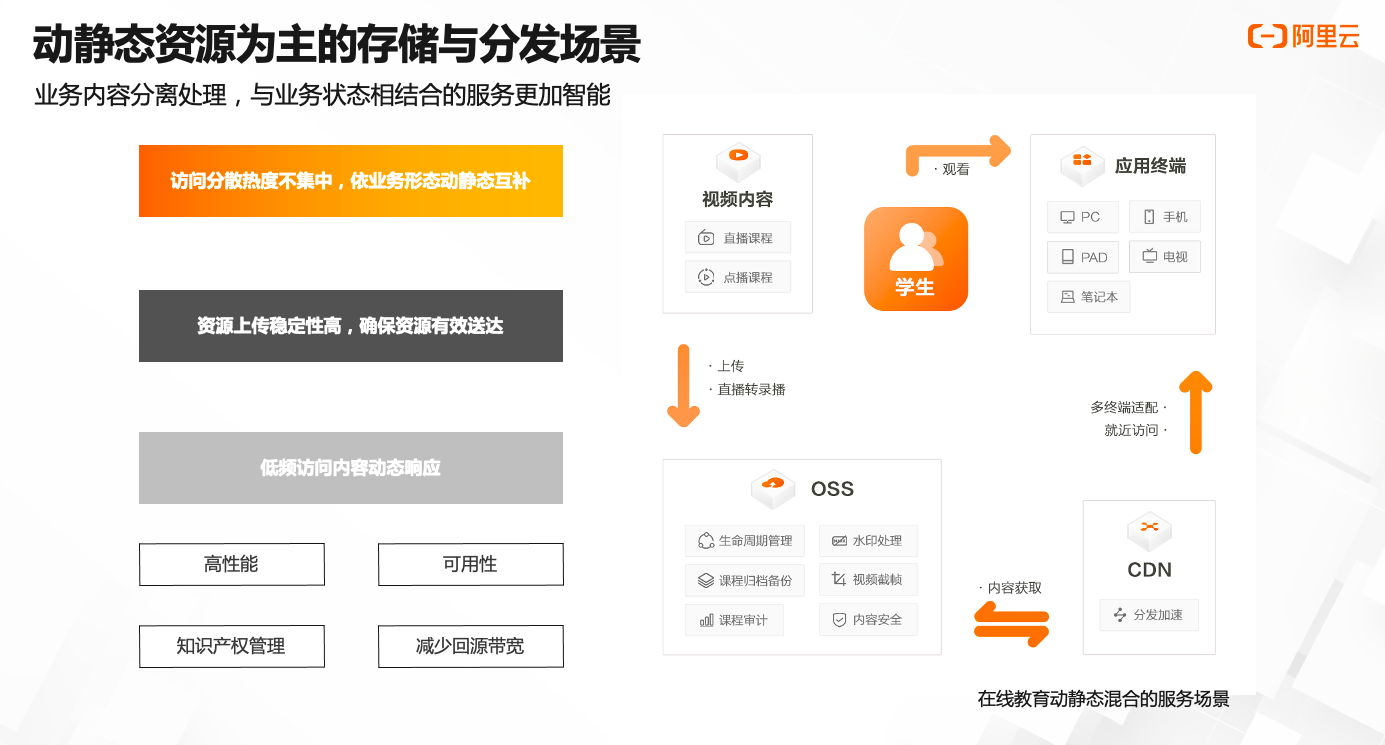The width and height of the screenshot is (1385, 745).
Task: Click the grey 低频访问内容动态响应 banner
Action: [x=351, y=468]
